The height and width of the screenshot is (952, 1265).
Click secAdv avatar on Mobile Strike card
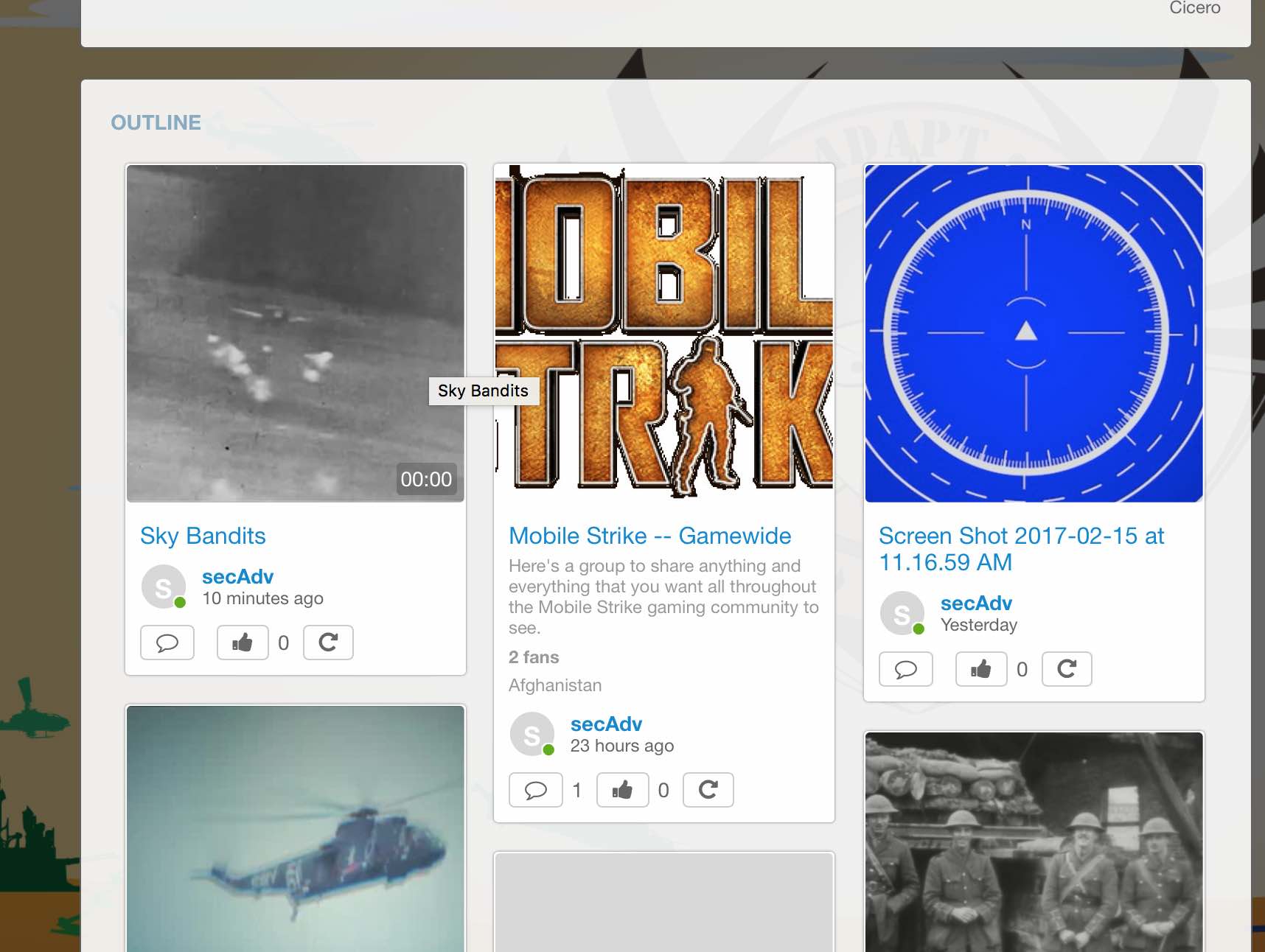point(532,735)
